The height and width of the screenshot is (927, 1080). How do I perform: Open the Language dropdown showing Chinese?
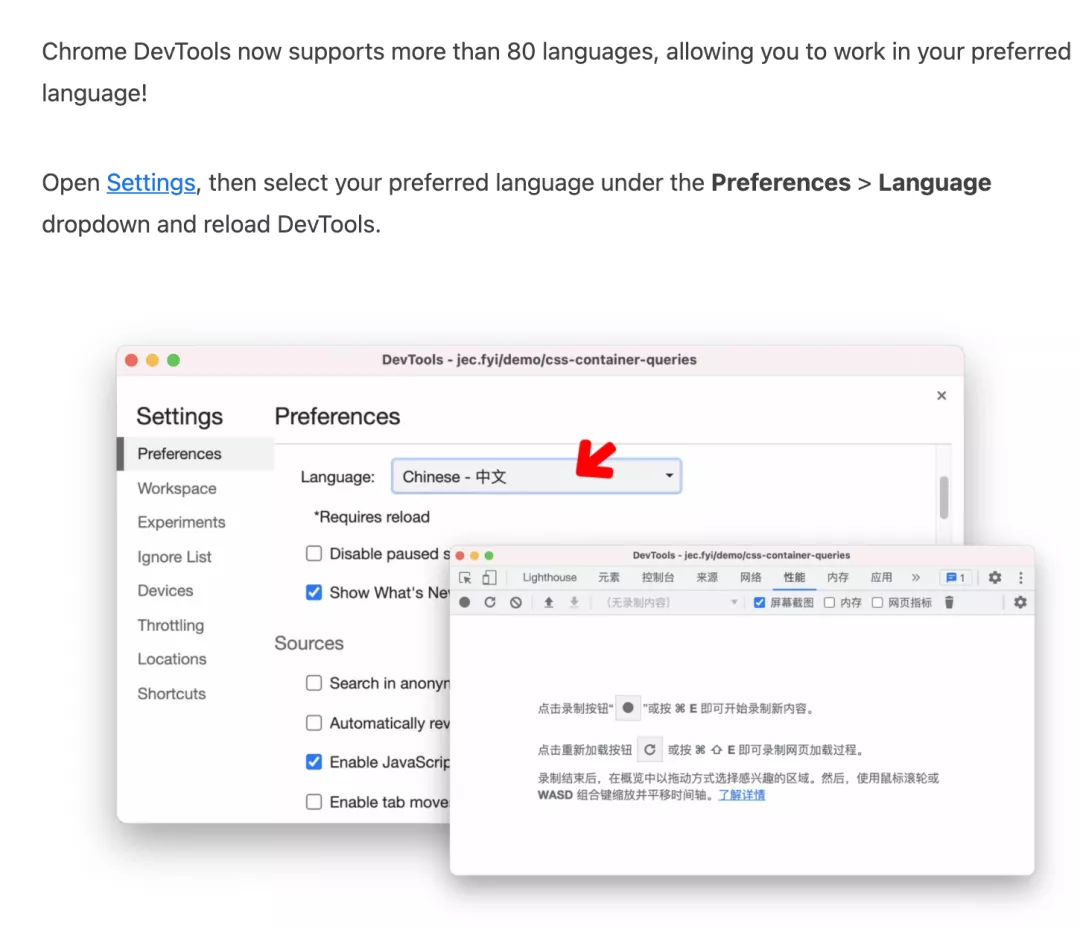pyautogui.click(x=536, y=476)
